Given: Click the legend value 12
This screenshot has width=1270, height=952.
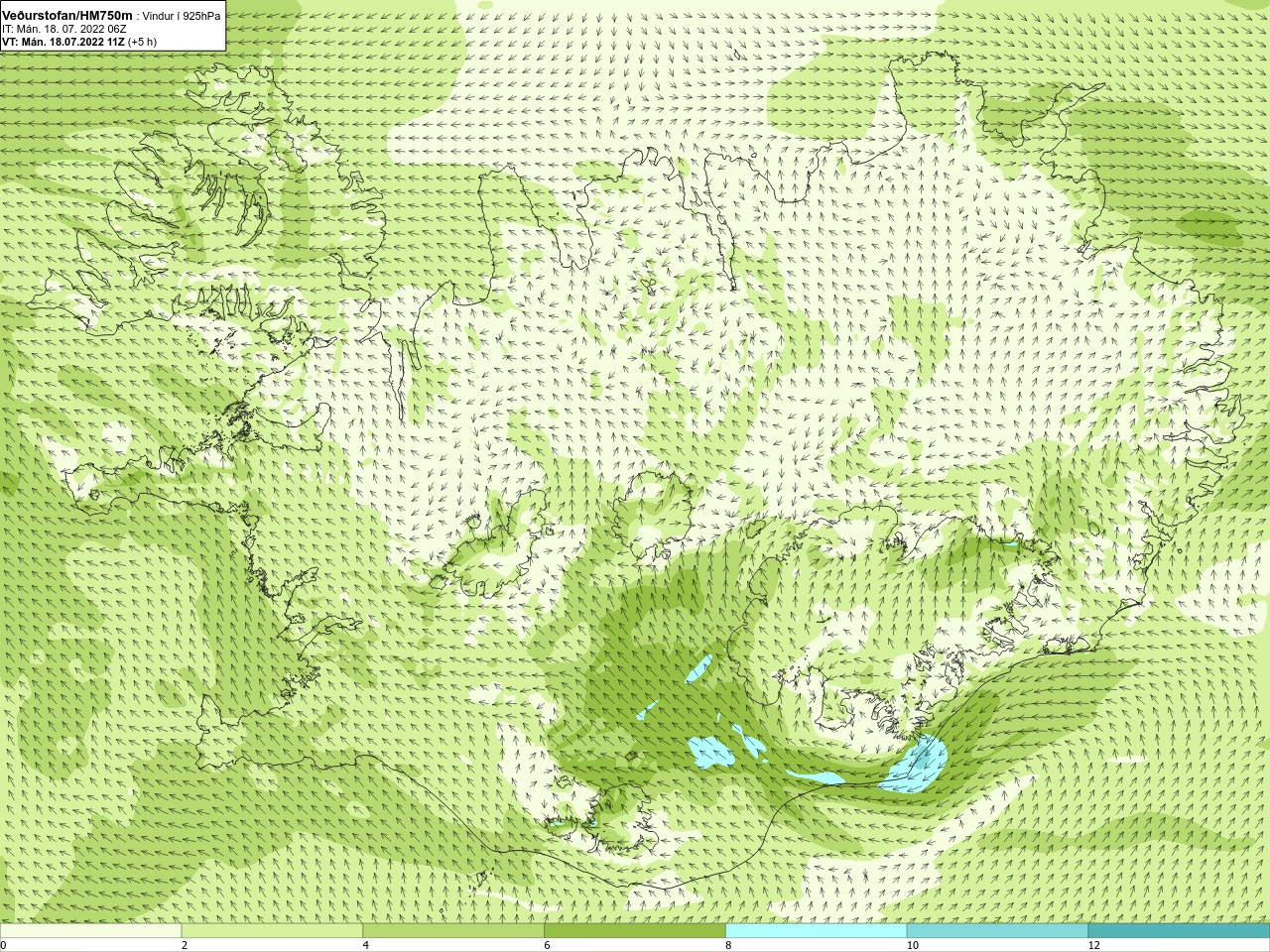Looking at the screenshot, I should (1094, 945).
